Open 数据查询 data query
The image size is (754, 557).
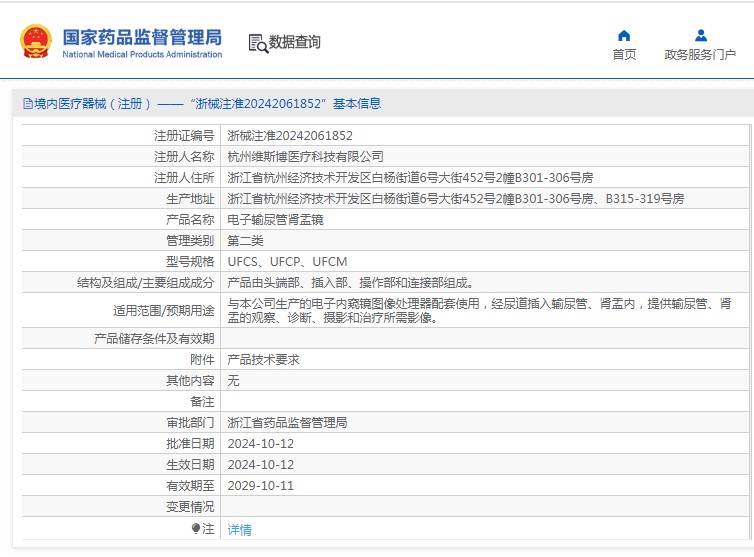click(294, 42)
